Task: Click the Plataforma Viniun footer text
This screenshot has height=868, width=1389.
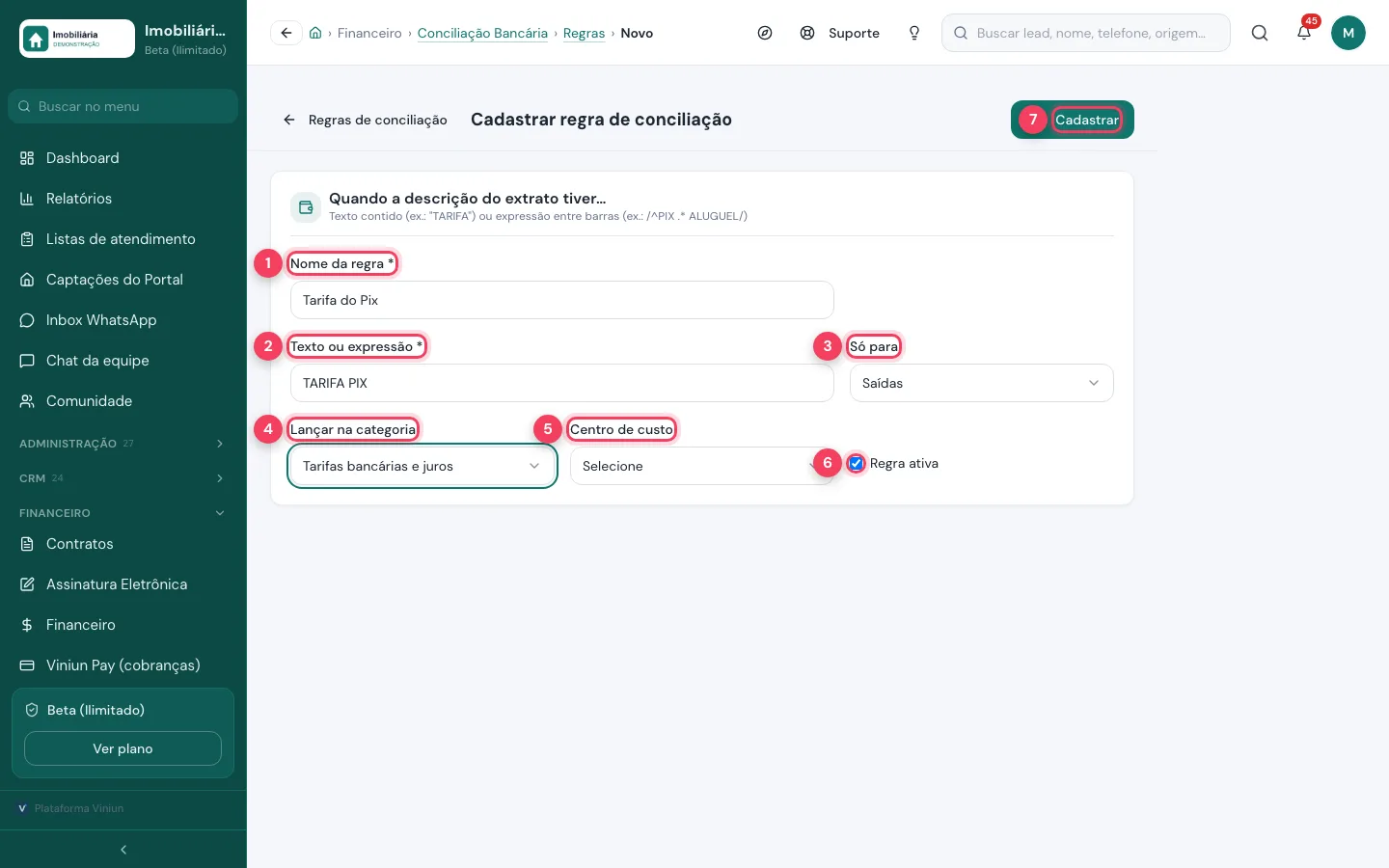Action: pyautogui.click(x=79, y=808)
